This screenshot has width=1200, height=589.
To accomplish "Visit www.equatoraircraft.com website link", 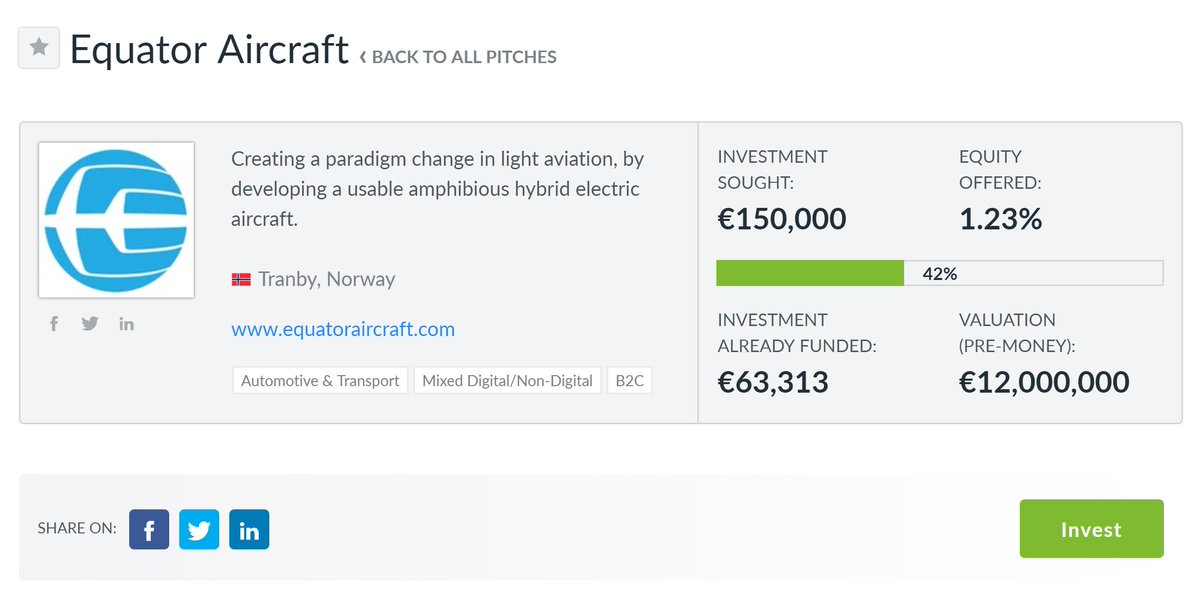I will click(343, 329).
